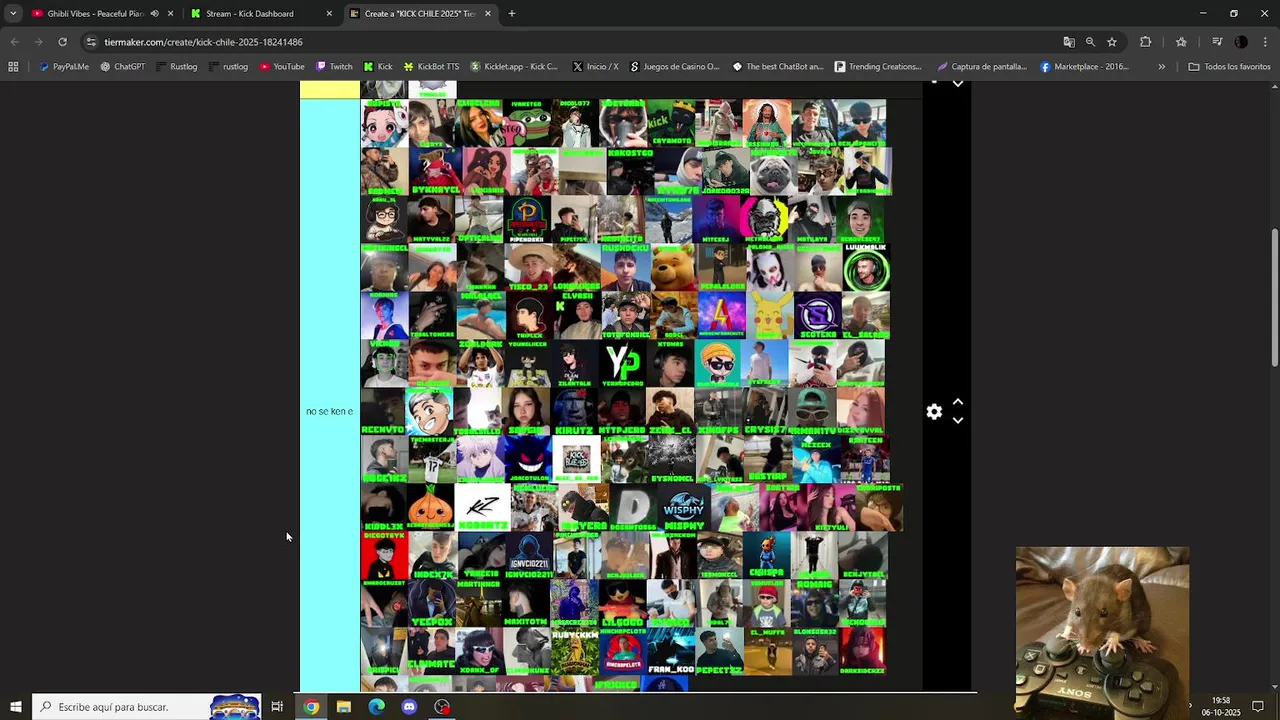Open the Chrome three-dot menu
This screenshot has width=1280, height=720.
pyautogui.click(x=1265, y=42)
